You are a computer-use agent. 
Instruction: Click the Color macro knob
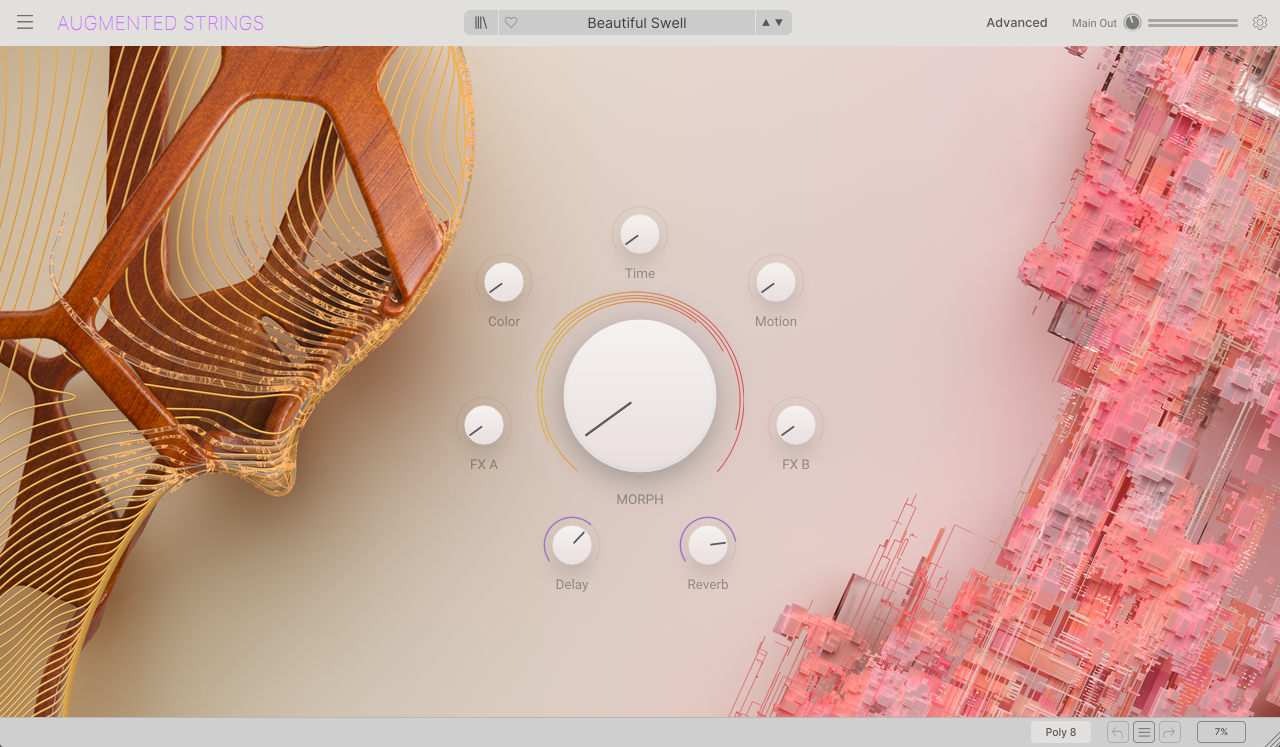pos(504,283)
